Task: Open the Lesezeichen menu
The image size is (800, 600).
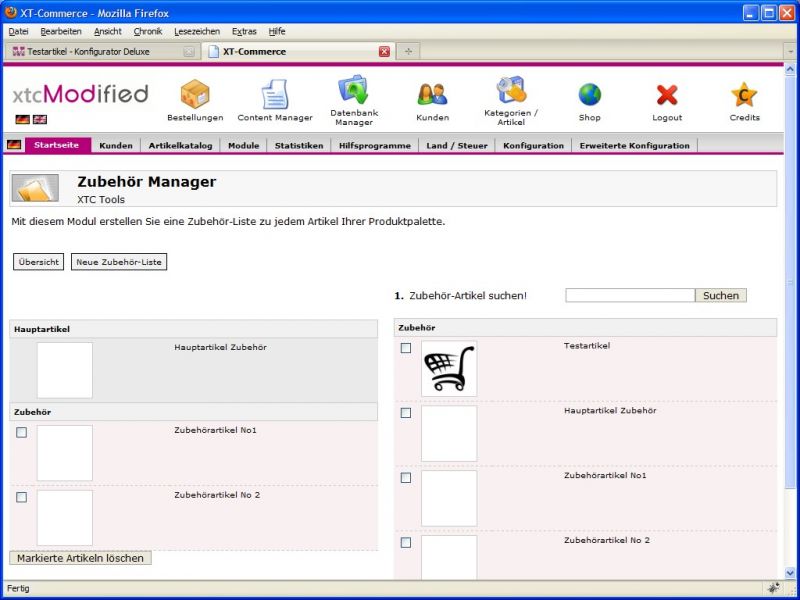Action: click(x=197, y=31)
